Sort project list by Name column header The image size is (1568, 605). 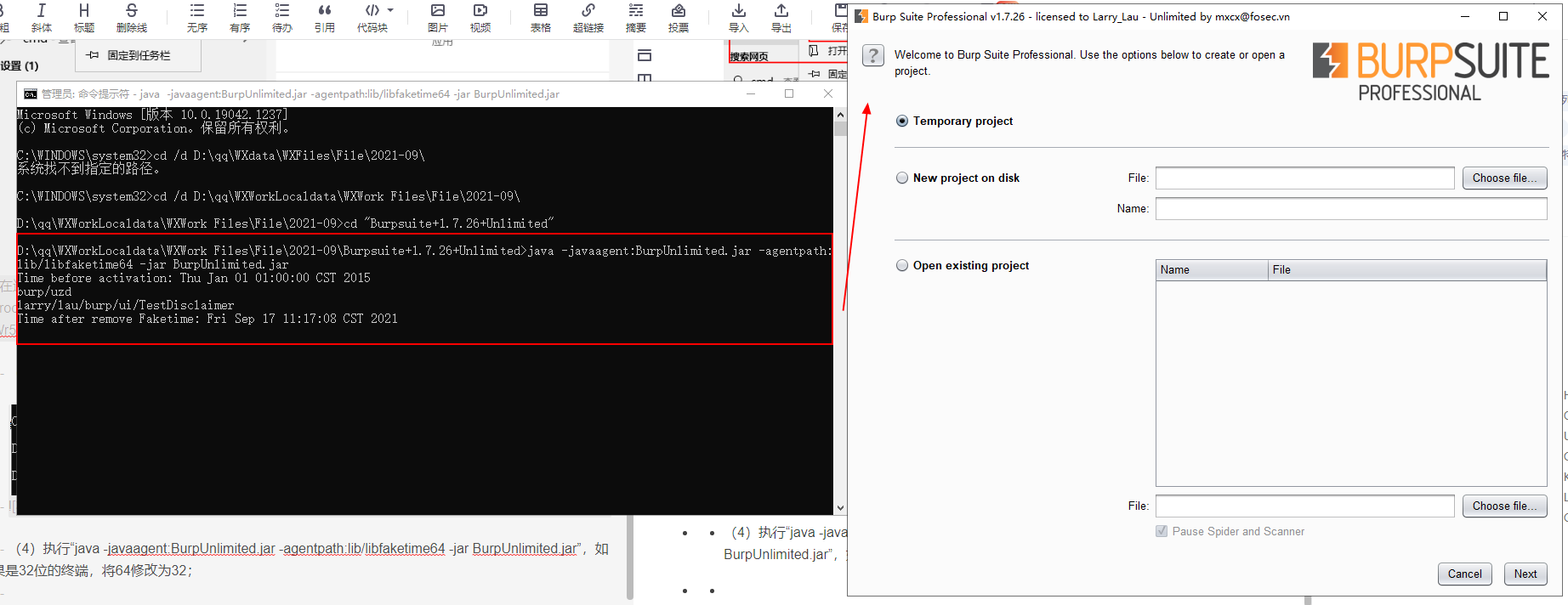(x=1212, y=269)
